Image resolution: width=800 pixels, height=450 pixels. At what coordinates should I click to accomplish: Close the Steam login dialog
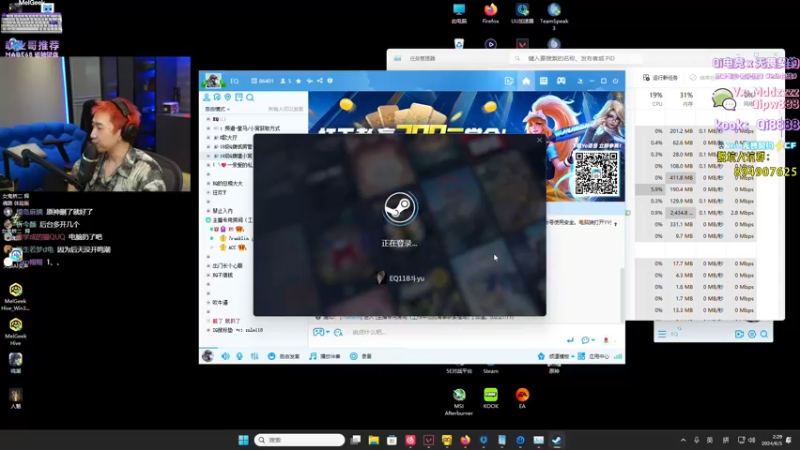click(539, 140)
